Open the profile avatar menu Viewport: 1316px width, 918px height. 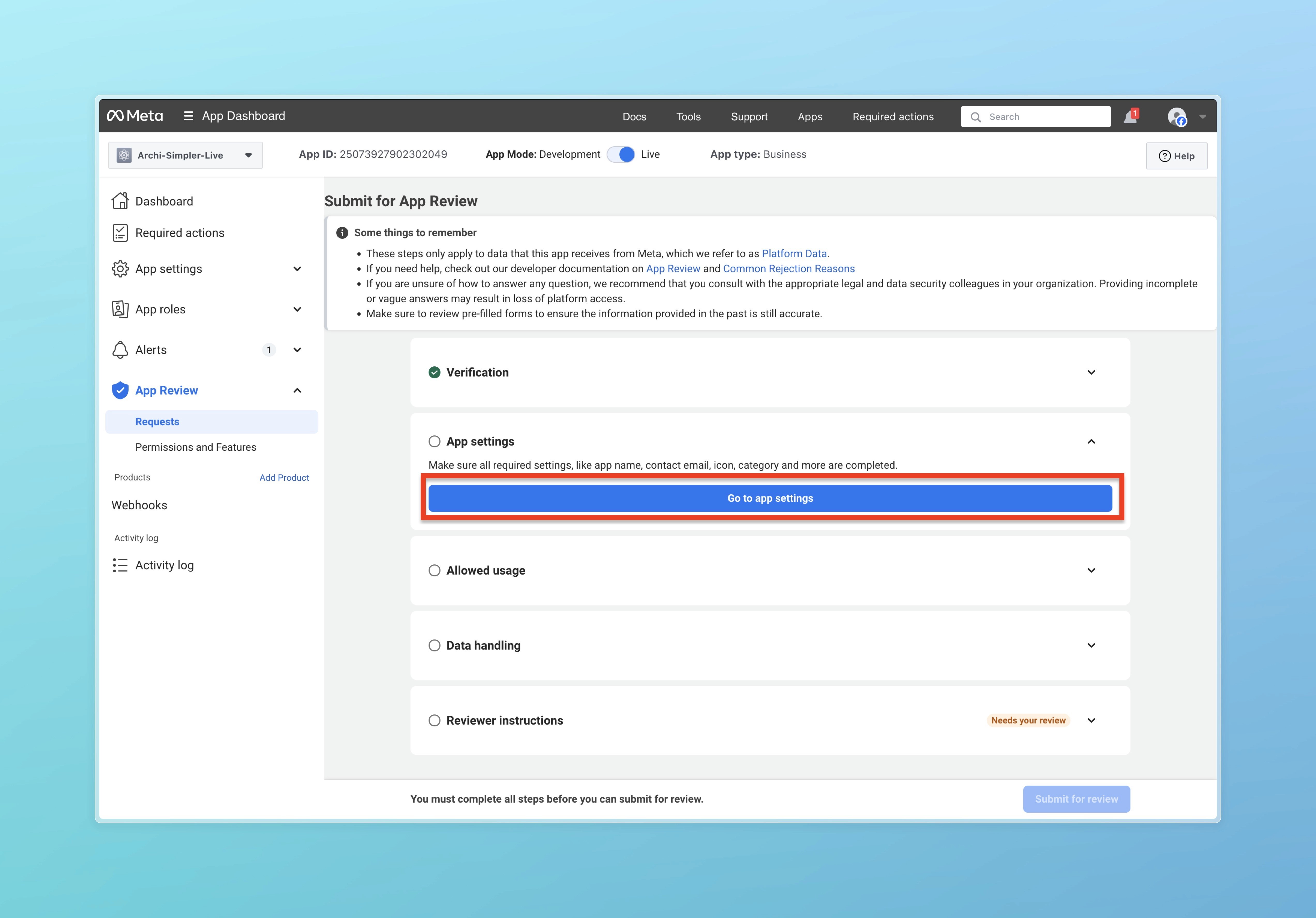[x=1177, y=117]
